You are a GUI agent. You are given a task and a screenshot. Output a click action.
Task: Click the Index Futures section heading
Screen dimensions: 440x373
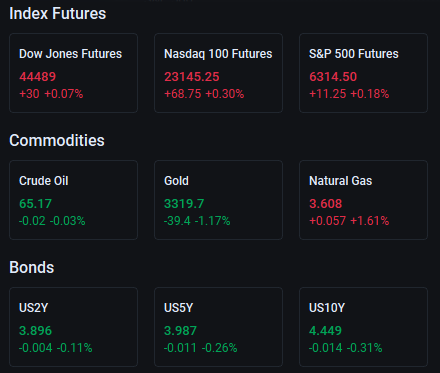tap(58, 14)
